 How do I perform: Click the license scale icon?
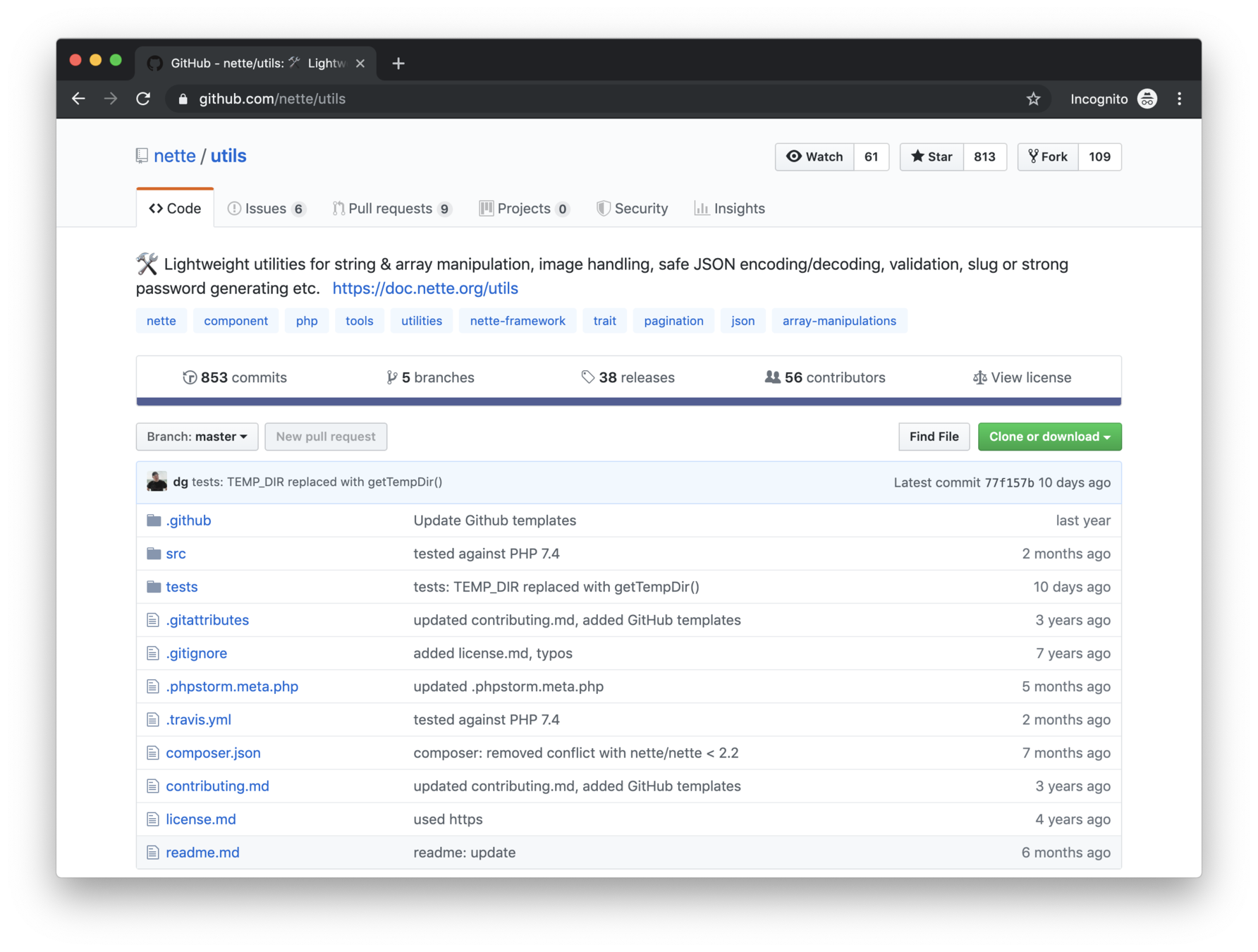click(979, 377)
